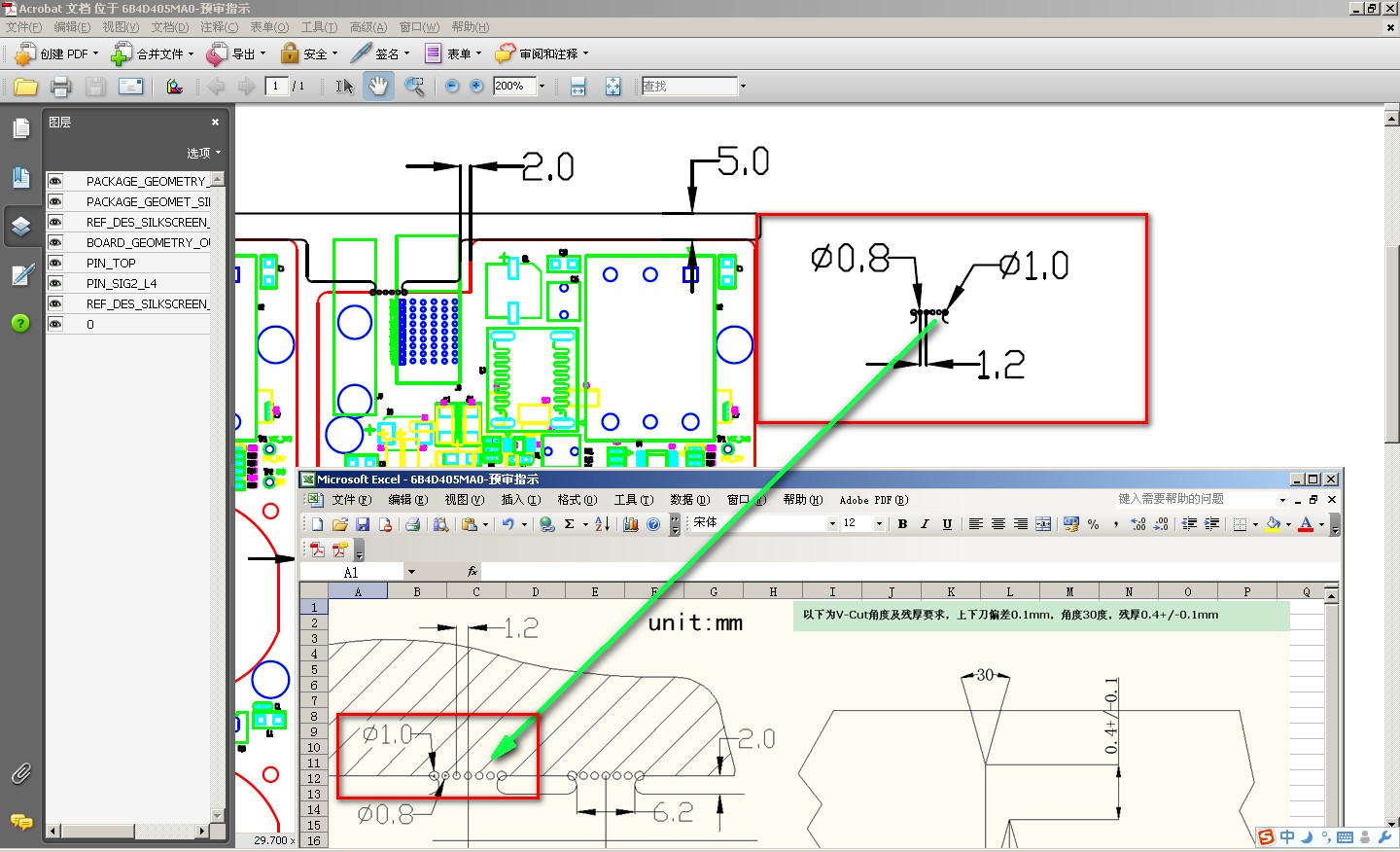This screenshot has height=852, width=1400.
Task: Open Excel Adobe PDF(B) menu
Action: pyautogui.click(x=874, y=500)
